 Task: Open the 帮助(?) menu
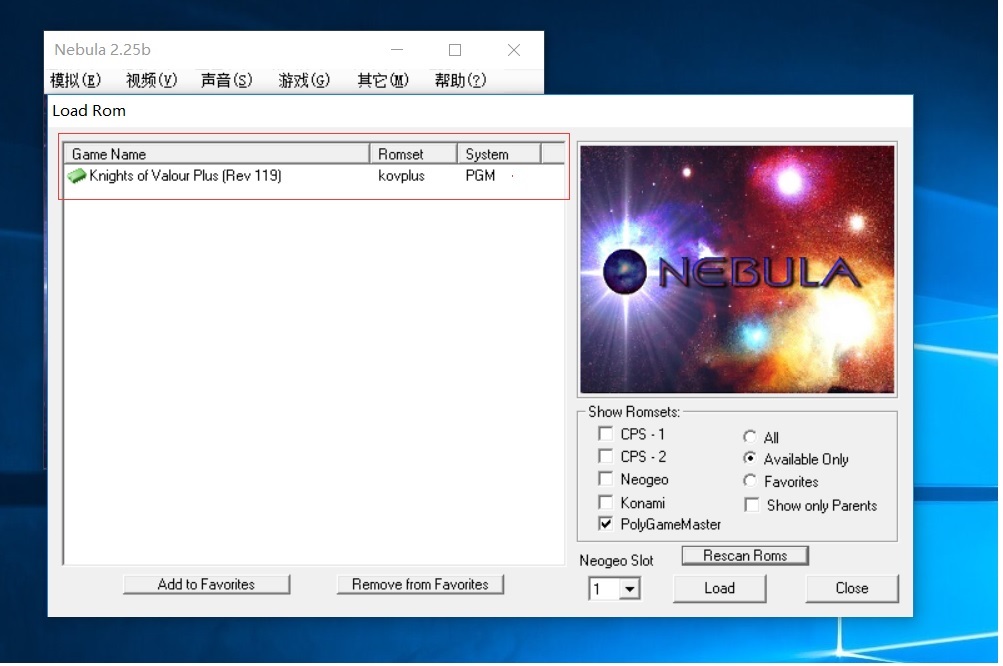click(x=461, y=80)
